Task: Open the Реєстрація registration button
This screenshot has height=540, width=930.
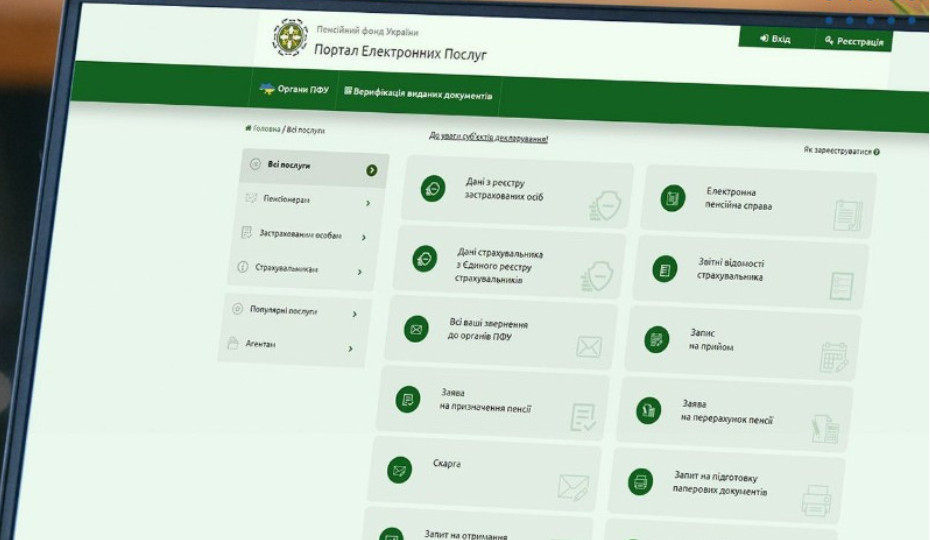Action: coord(853,41)
